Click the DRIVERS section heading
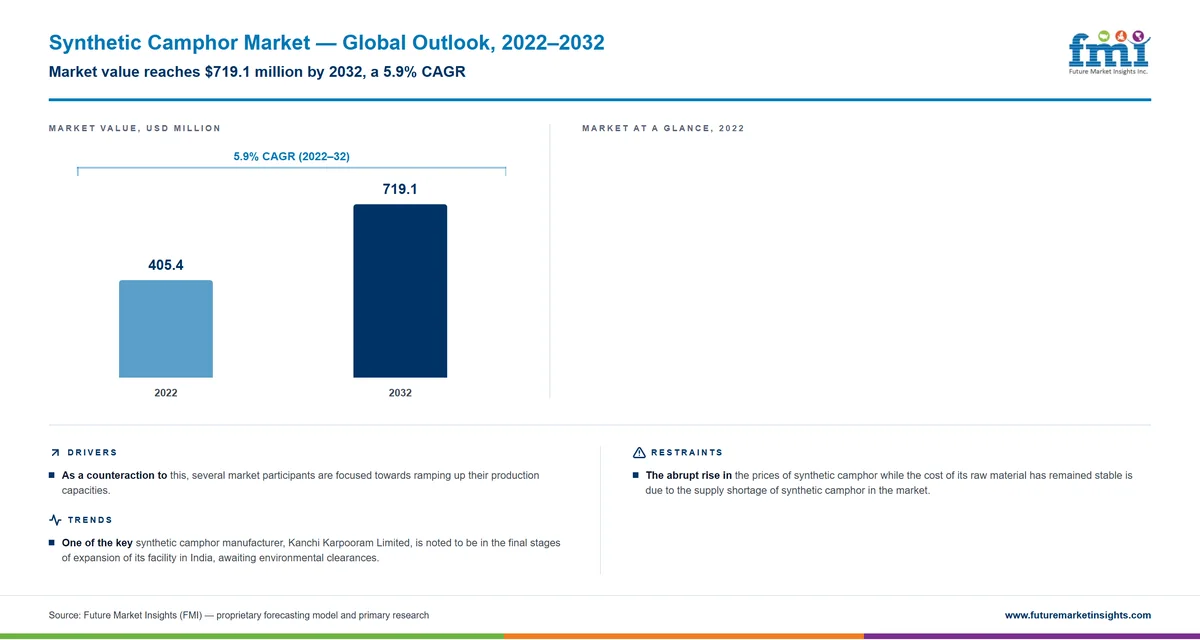 pos(92,453)
